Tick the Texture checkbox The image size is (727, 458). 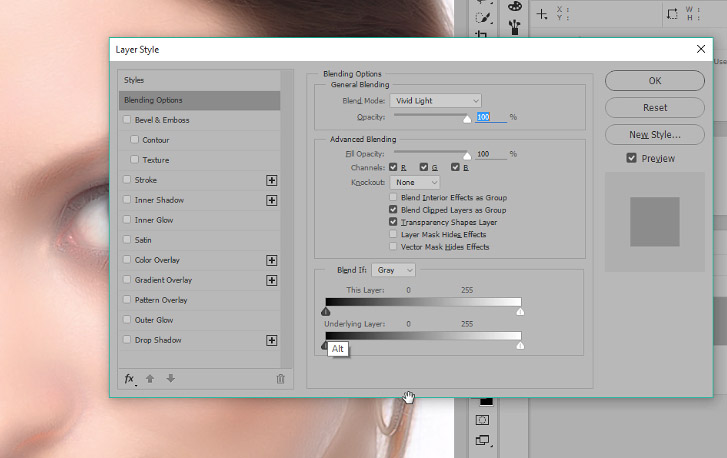[134, 159]
